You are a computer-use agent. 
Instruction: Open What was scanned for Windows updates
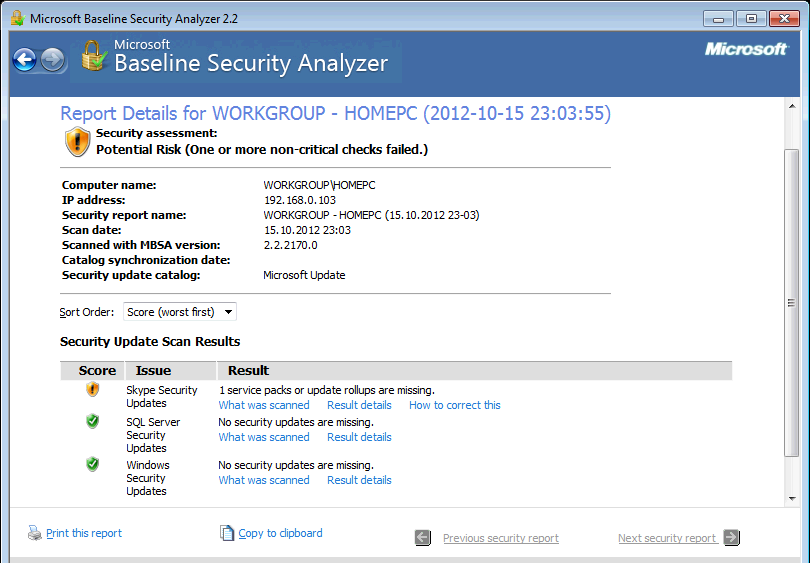coord(264,480)
